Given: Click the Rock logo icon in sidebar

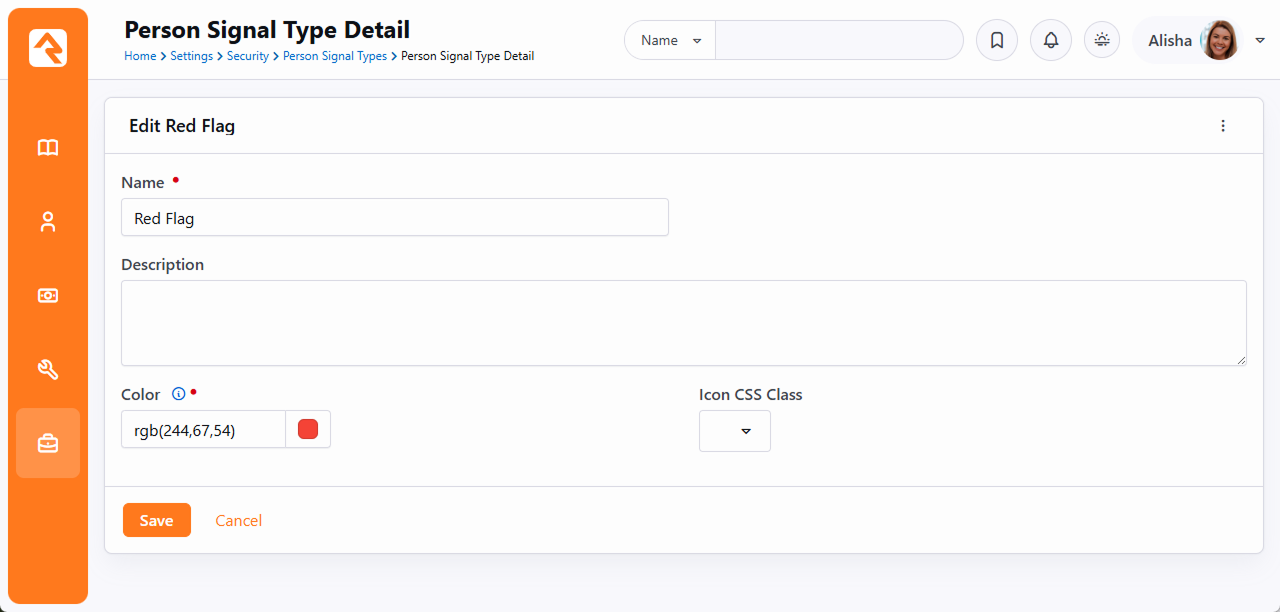Looking at the screenshot, I should tap(48, 48).
